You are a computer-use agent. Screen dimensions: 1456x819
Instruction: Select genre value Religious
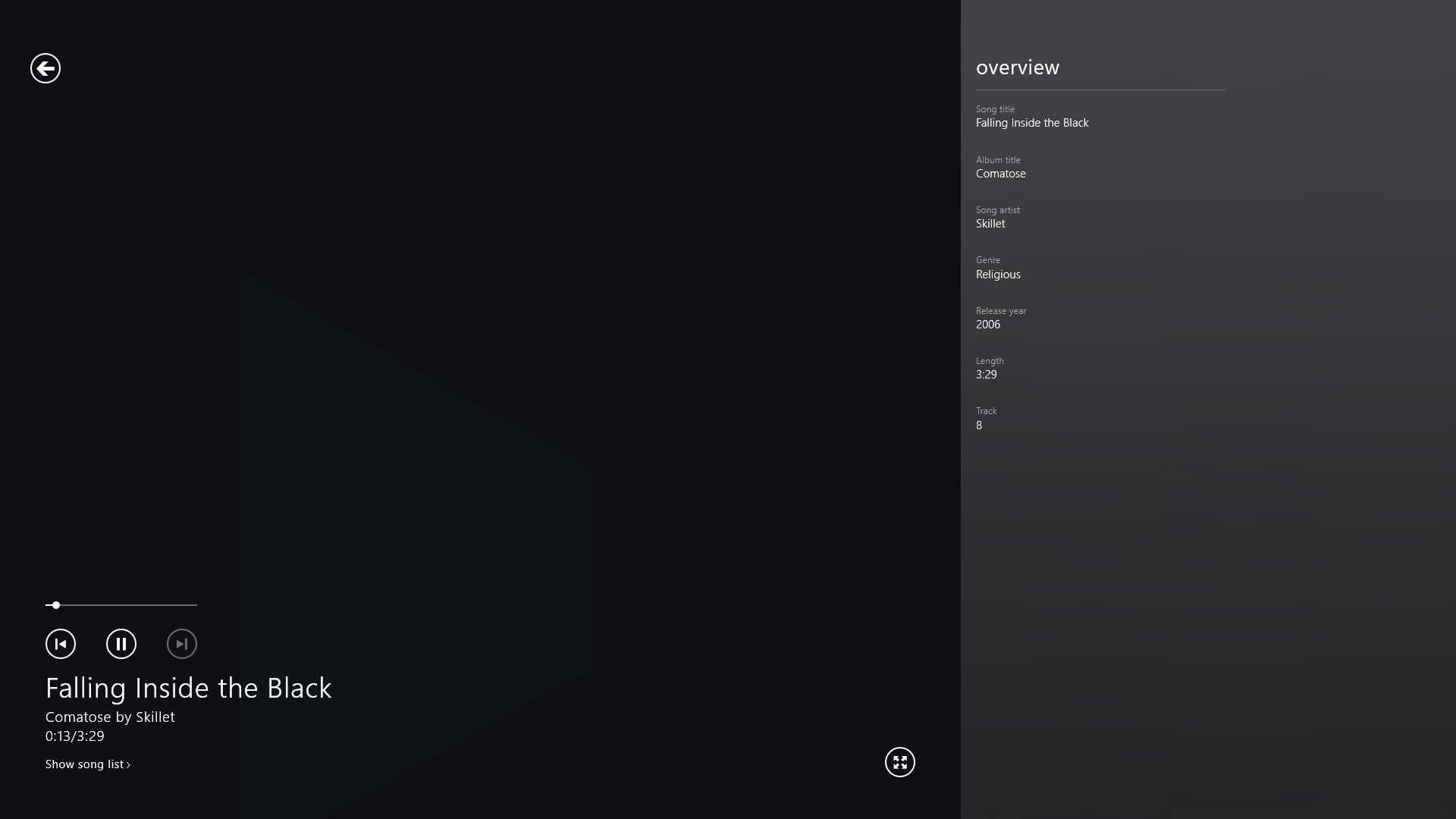[x=998, y=275]
